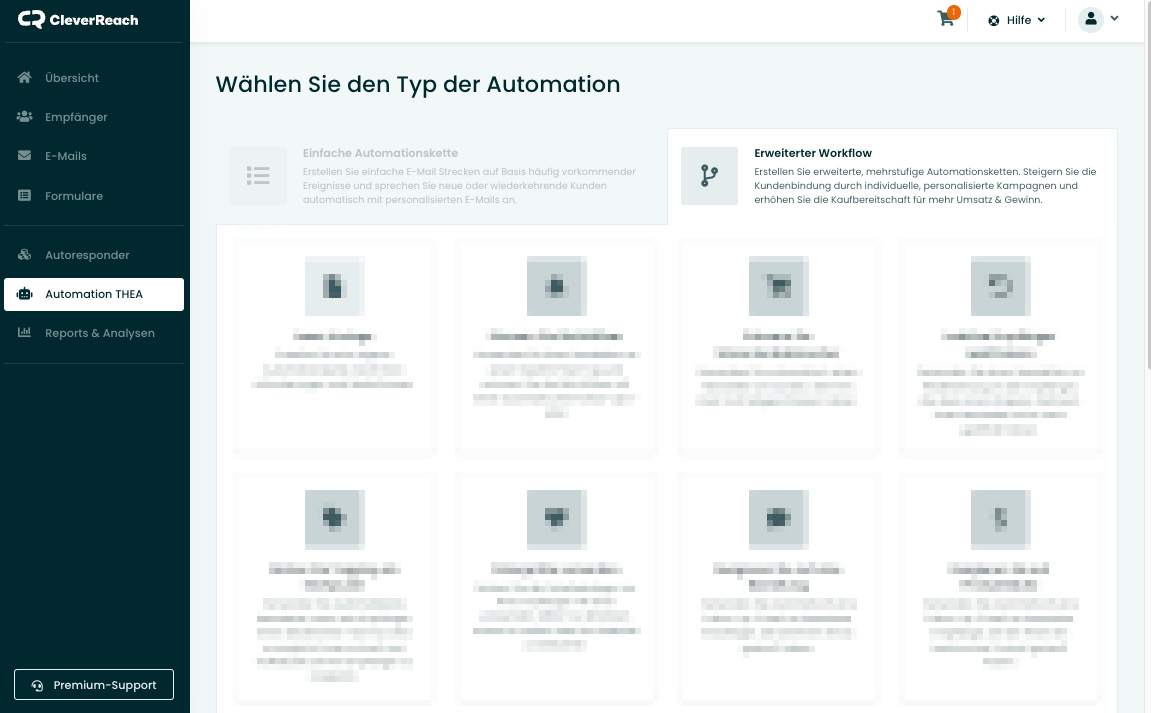Click the Formulare form icon
The height and width of the screenshot is (713, 1151).
pyautogui.click(x=25, y=196)
